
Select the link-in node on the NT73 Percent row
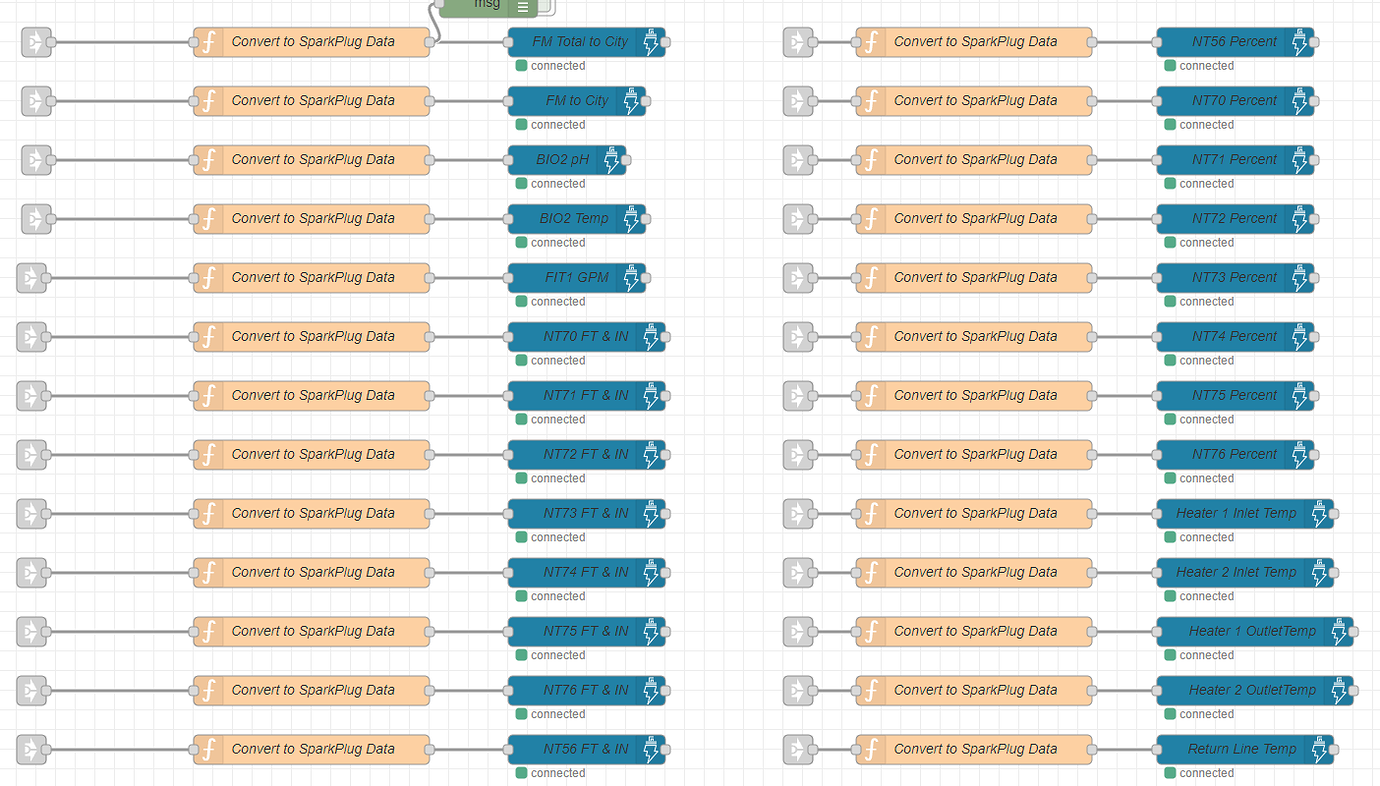(798, 278)
